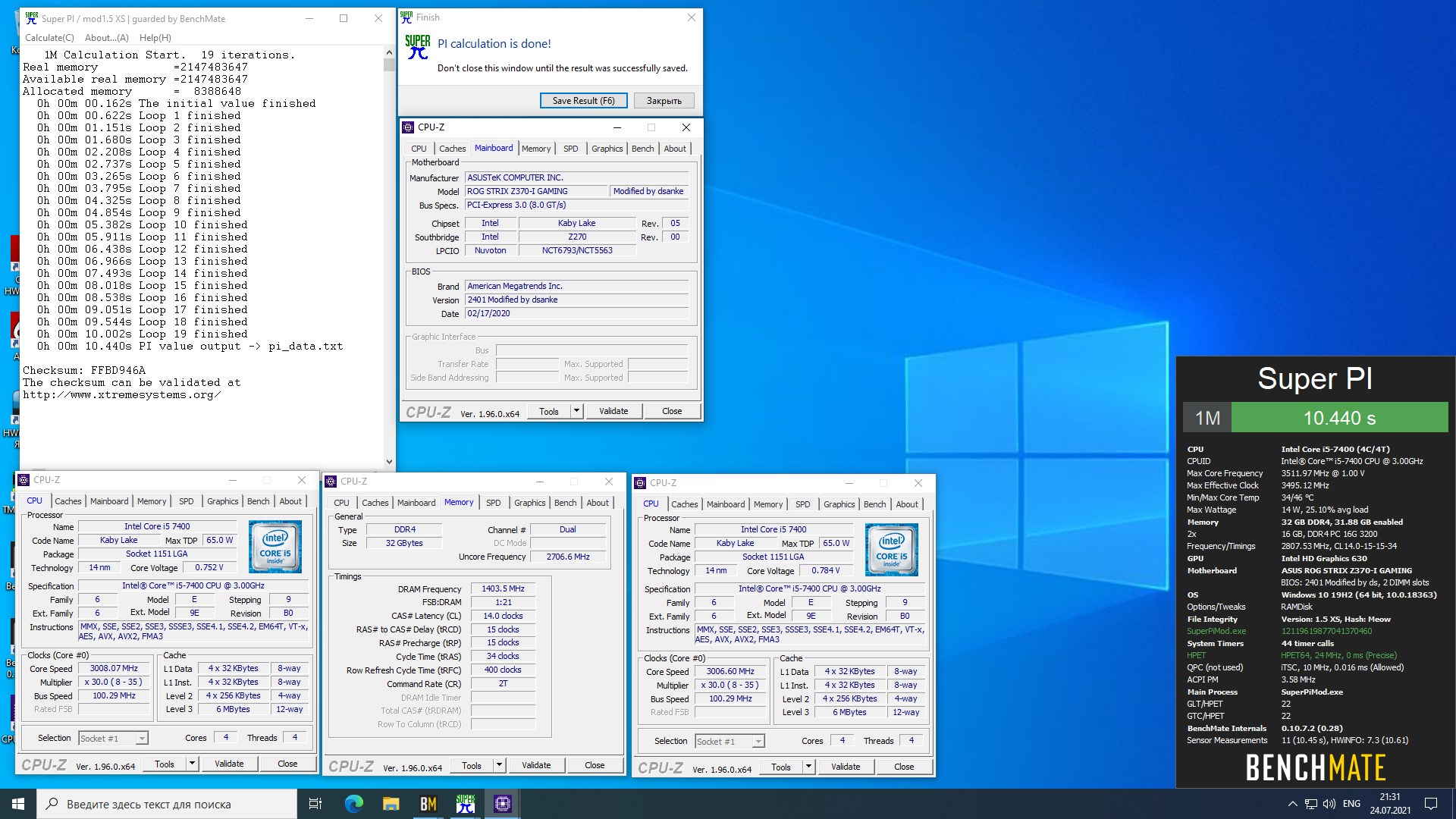The height and width of the screenshot is (819, 1456).
Task: Switch to CPU tab in Mainboard CPU-Z window
Action: (x=419, y=149)
